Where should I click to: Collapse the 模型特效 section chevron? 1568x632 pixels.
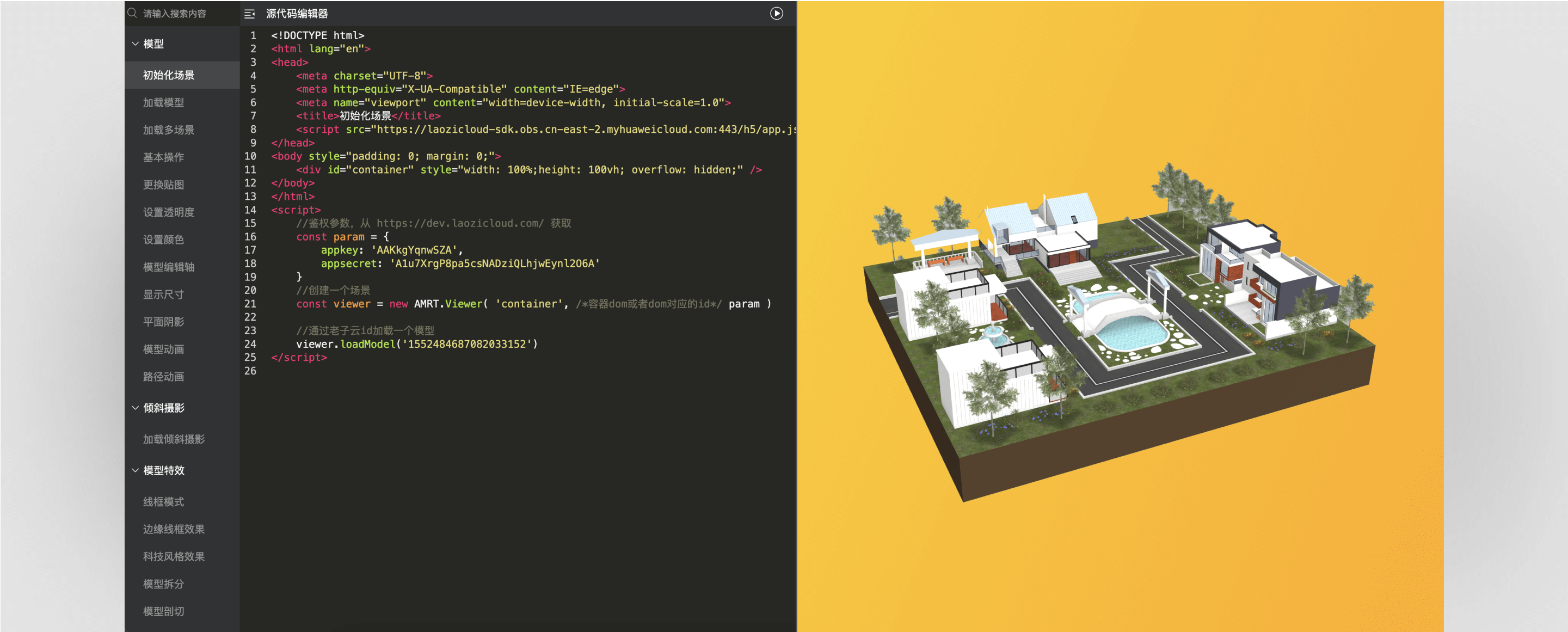point(135,471)
